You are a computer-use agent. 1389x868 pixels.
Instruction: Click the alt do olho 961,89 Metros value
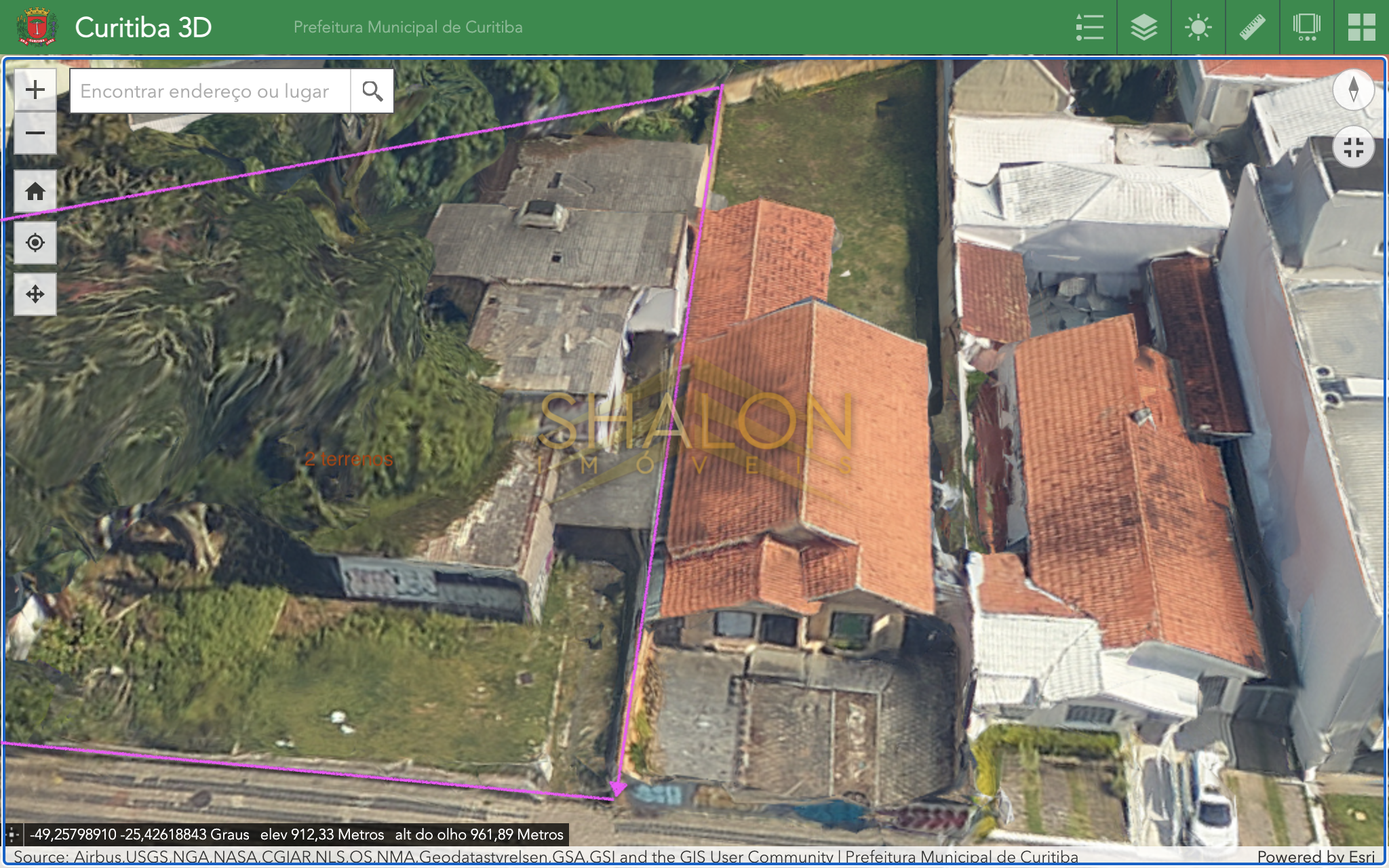click(480, 834)
